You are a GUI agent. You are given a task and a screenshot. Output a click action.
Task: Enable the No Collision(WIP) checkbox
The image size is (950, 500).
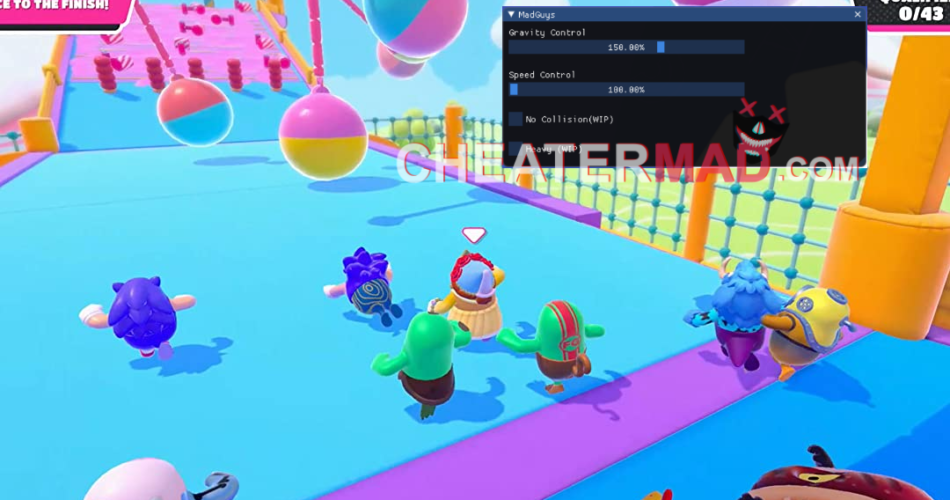click(516, 119)
